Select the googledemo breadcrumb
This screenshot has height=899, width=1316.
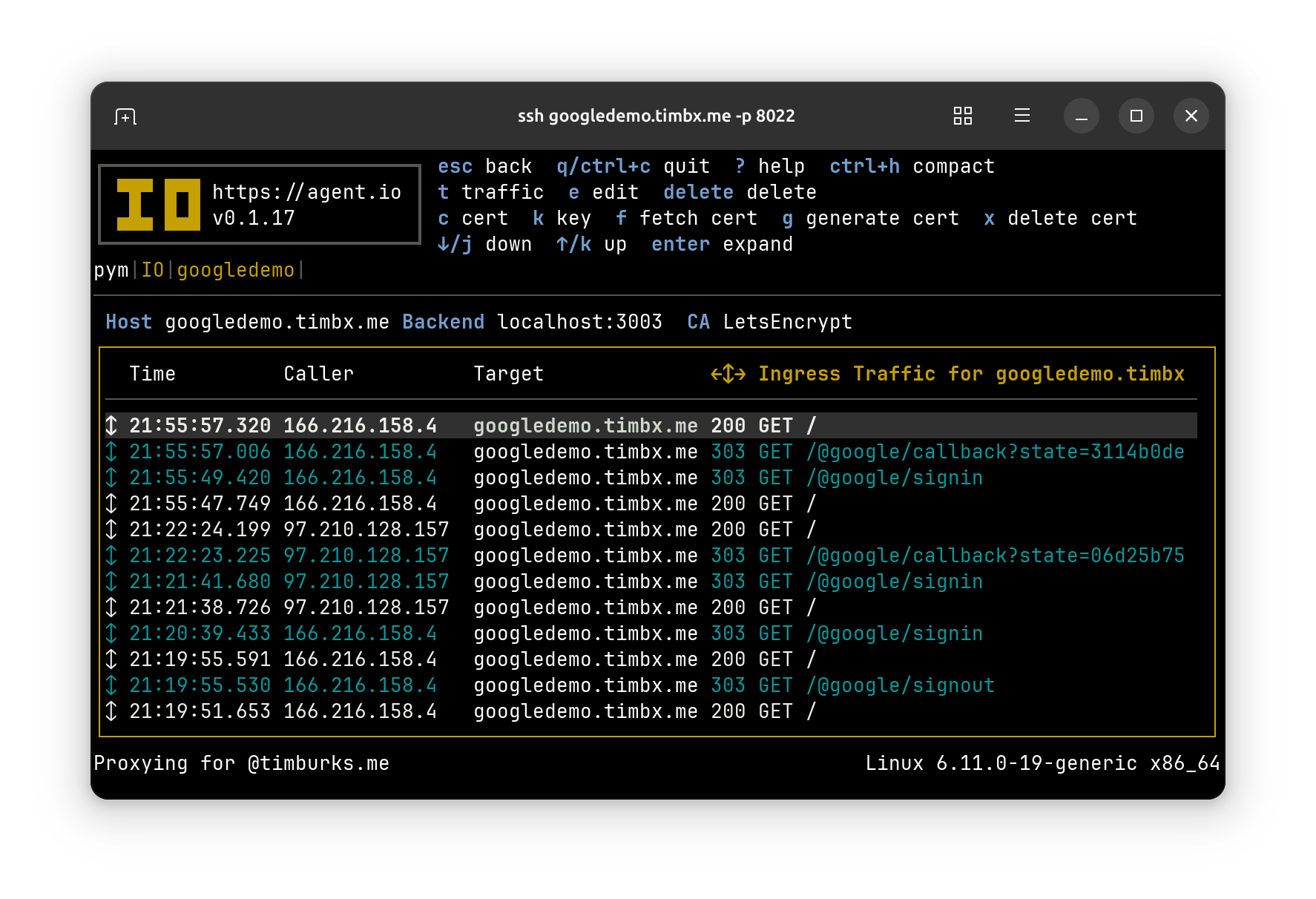click(x=236, y=271)
